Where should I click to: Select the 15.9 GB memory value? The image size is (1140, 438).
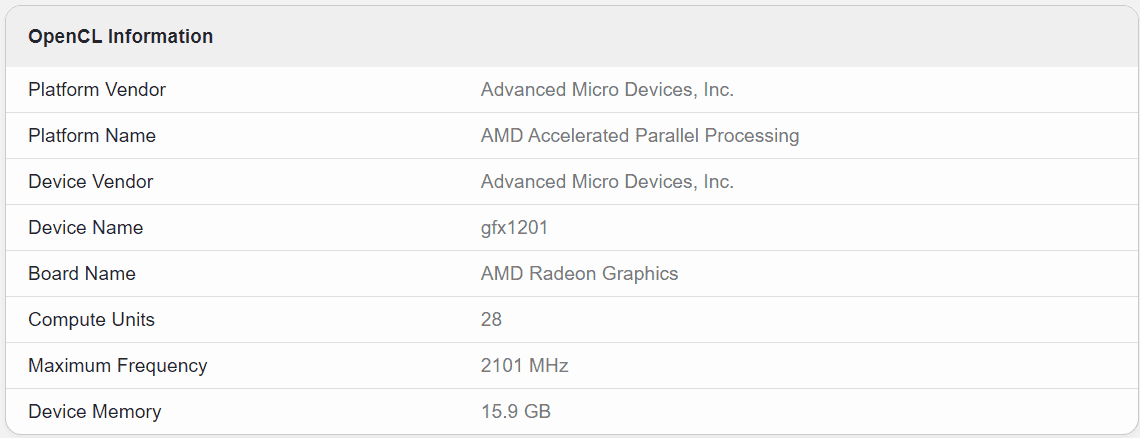coord(515,412)
